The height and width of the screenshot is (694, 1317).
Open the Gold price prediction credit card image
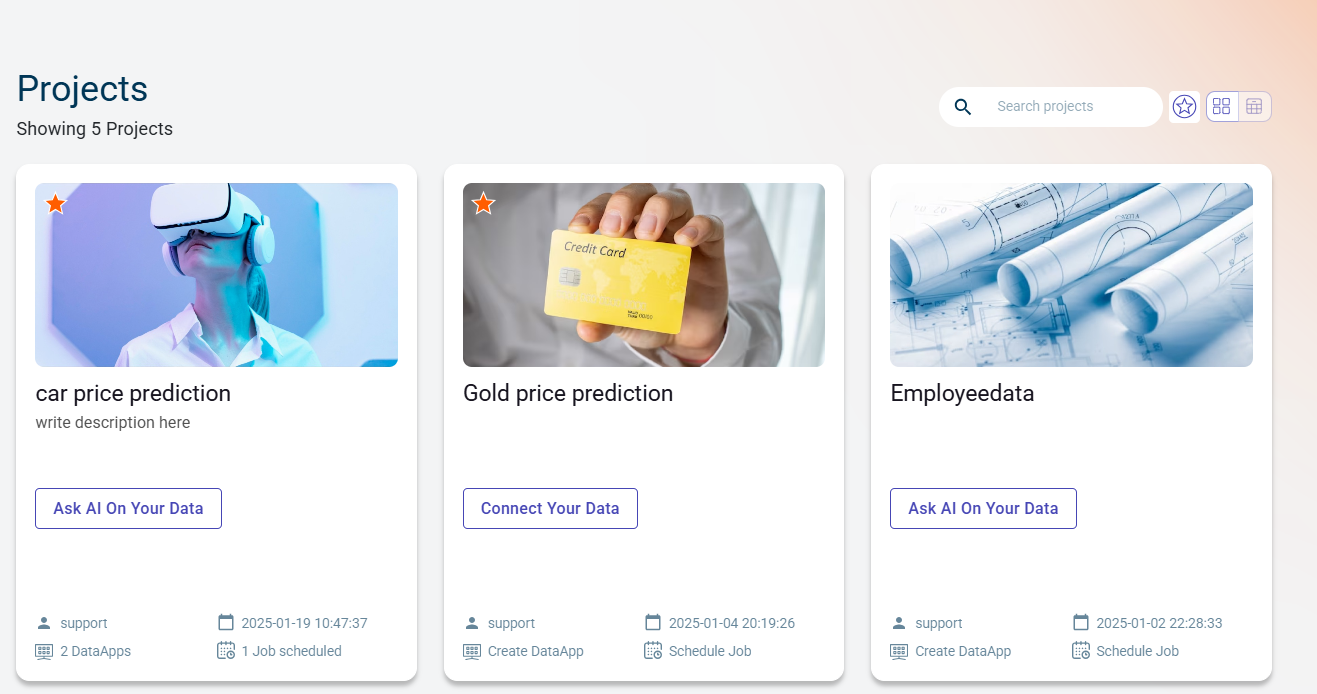pyautogui.click(x=644, y=275)
